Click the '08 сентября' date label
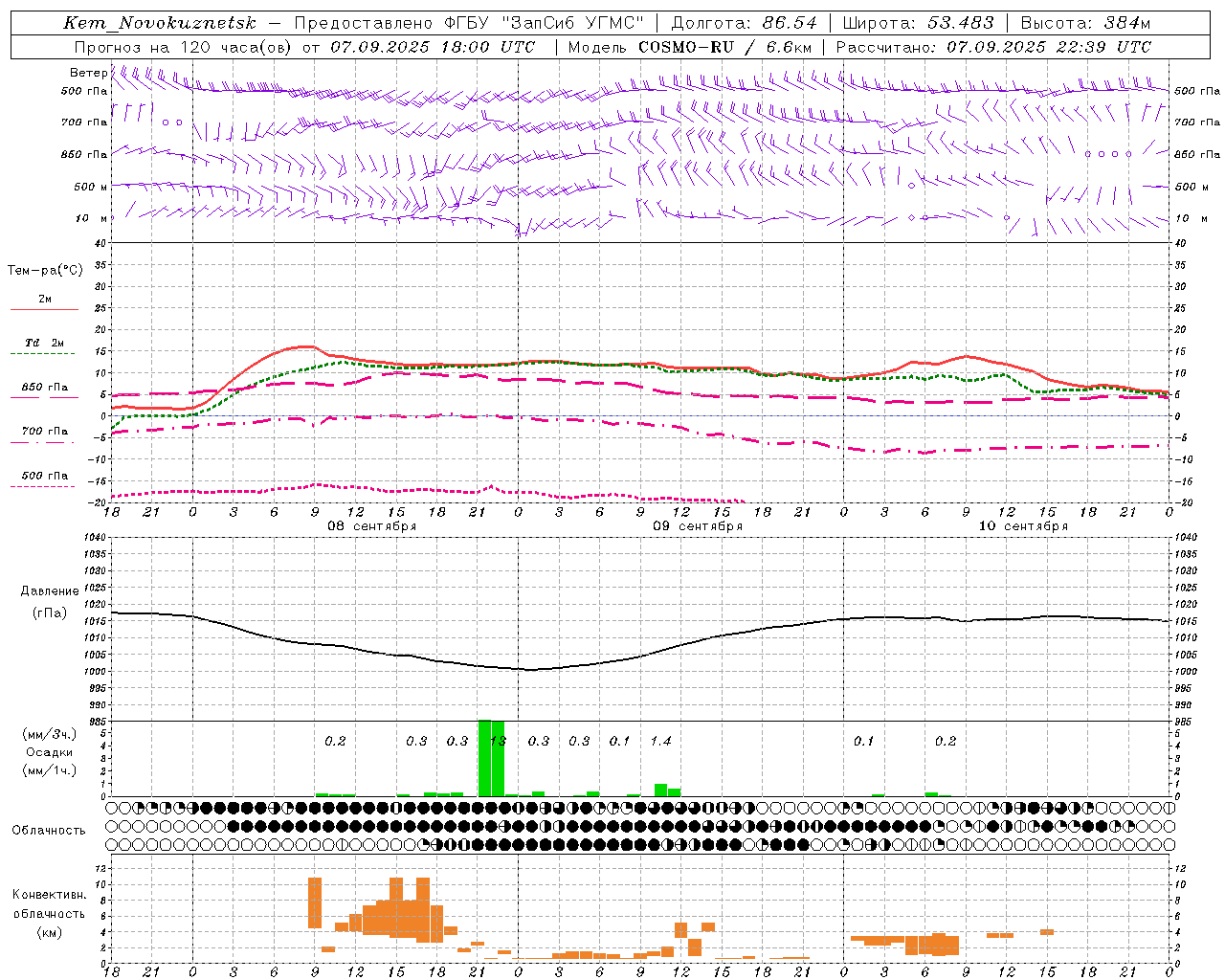Viewport: 1225px width, 980px height. (x=371, y=526)
